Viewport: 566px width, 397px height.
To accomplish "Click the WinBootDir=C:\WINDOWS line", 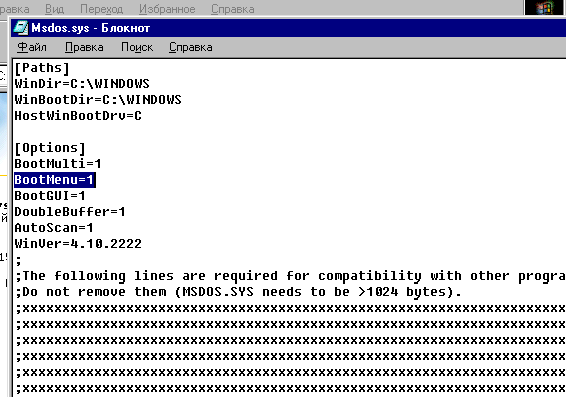I will point(98,100).
